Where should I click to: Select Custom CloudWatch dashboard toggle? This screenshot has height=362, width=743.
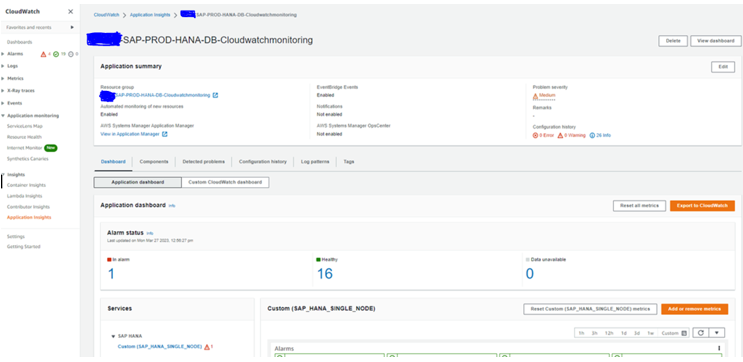pyautogui.click(x=225, y=182)
